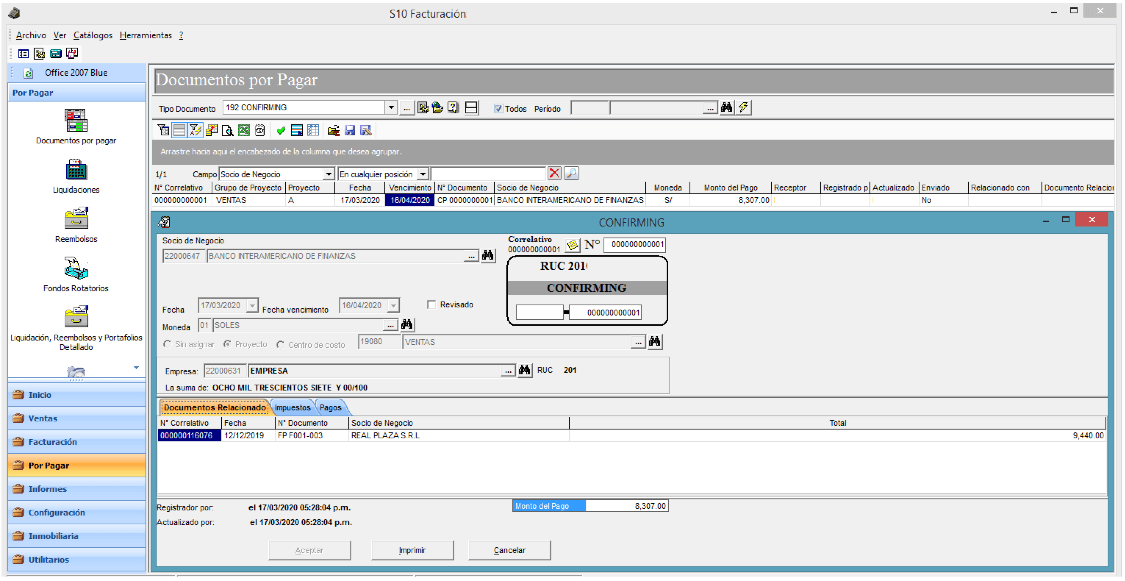Click the filter text input field
Image resolution: width=1125 pixels, height=581 pixels.
pos(488,174)
